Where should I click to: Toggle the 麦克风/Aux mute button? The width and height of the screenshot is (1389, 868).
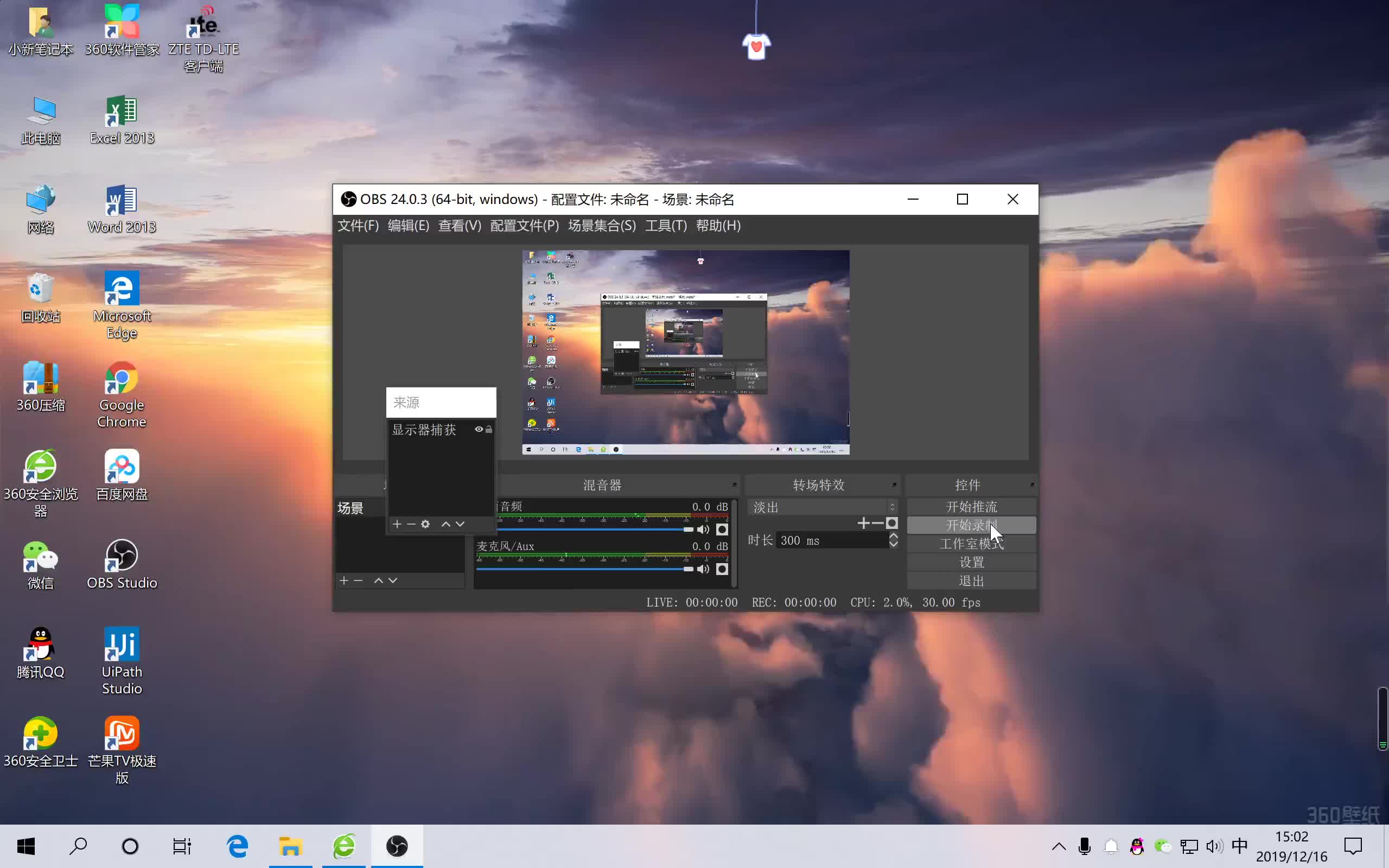pos(703,568)
